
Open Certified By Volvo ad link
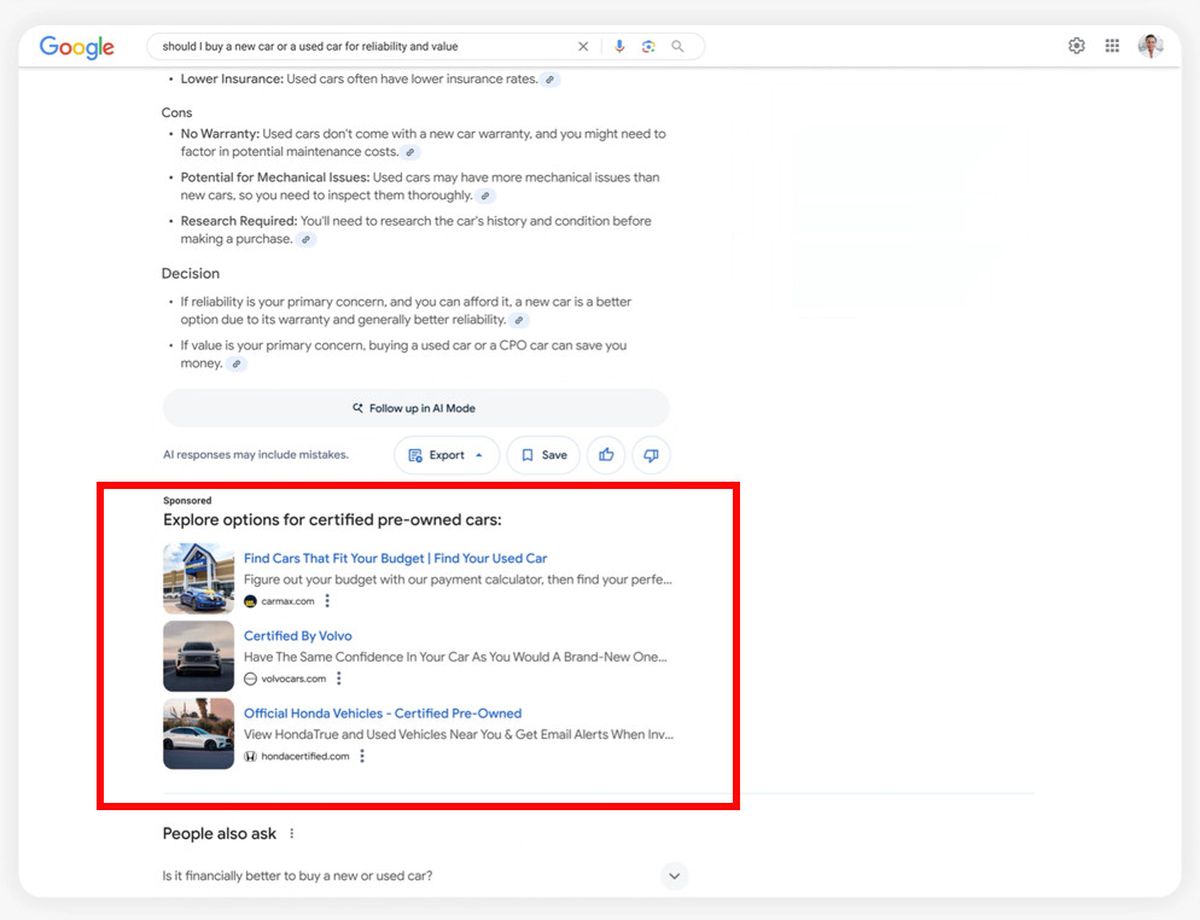click(298, 636)
